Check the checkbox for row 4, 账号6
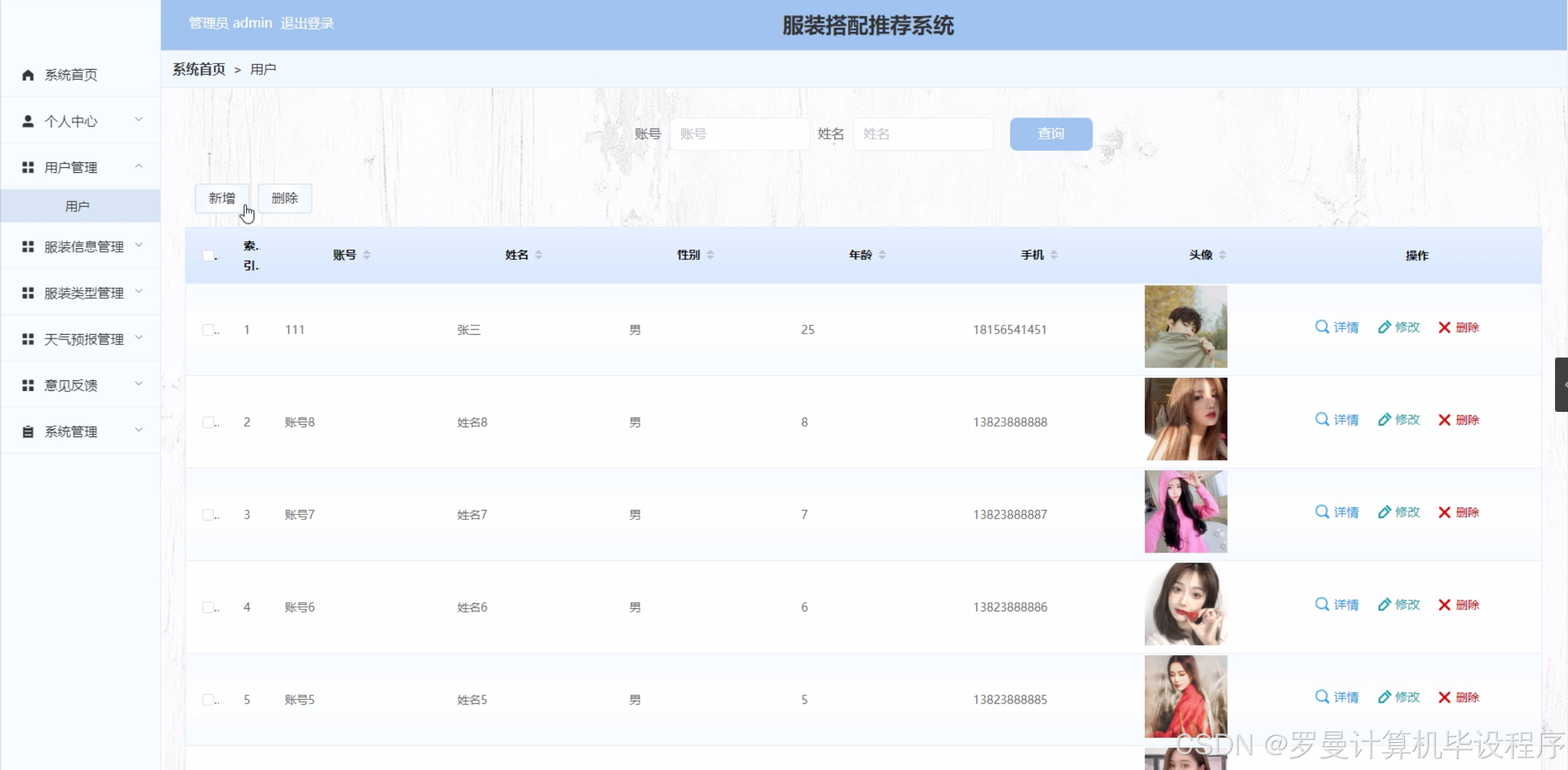This screenshot has width=1568, height=770. [208, 607]
